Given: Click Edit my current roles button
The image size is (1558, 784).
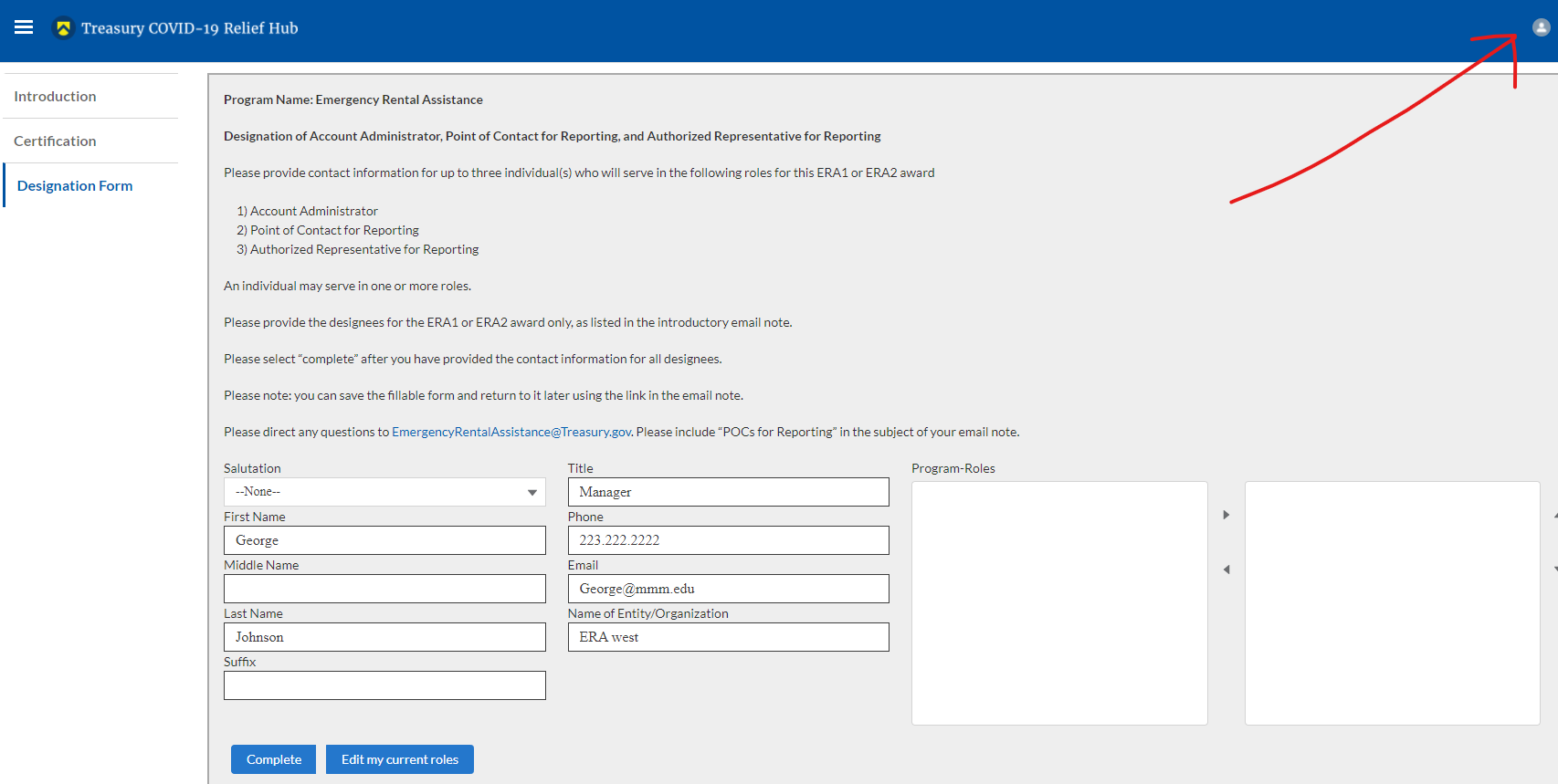Looking at the screenshot, I should (x=399, y=759).
